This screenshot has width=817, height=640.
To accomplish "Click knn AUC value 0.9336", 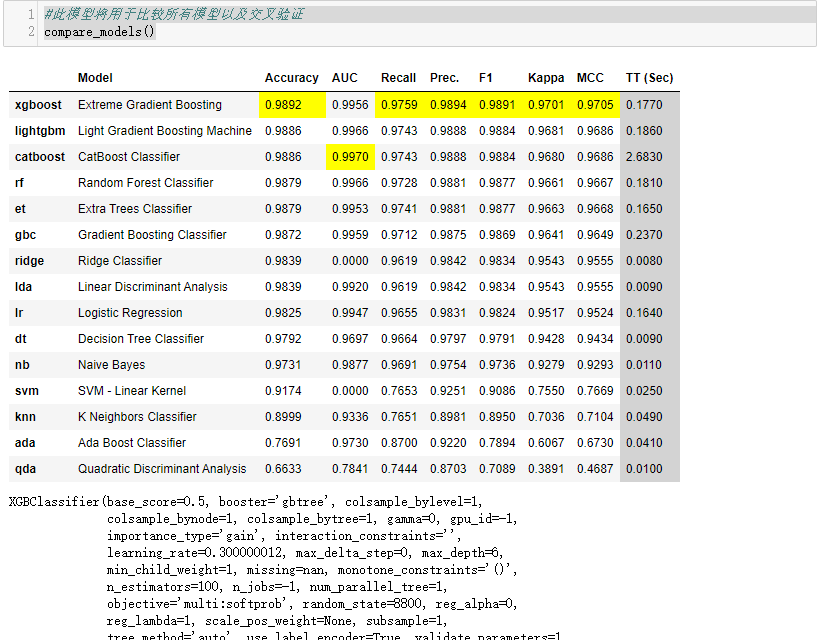I will tap(350, 417).
